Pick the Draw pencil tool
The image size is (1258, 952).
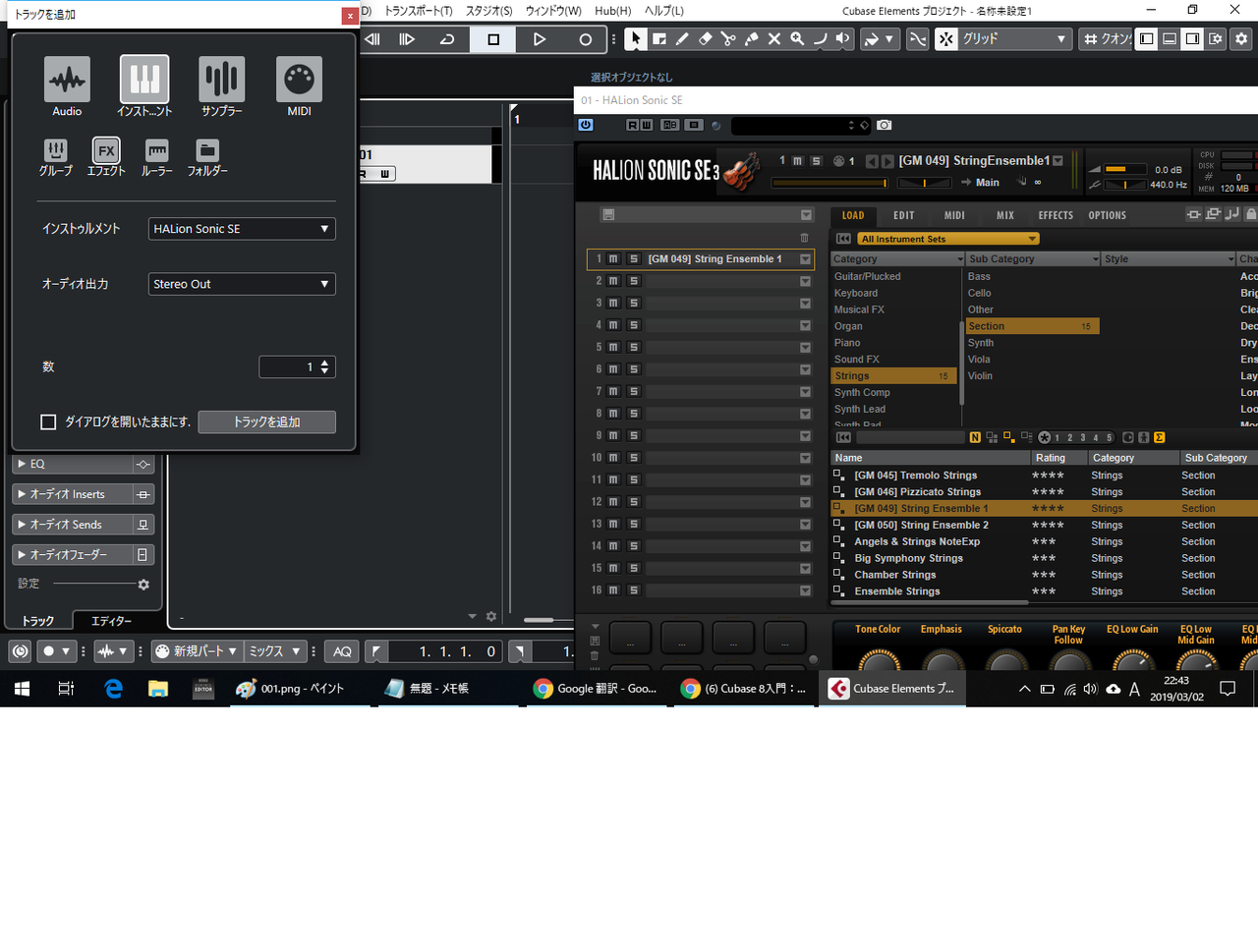(682, 39)
